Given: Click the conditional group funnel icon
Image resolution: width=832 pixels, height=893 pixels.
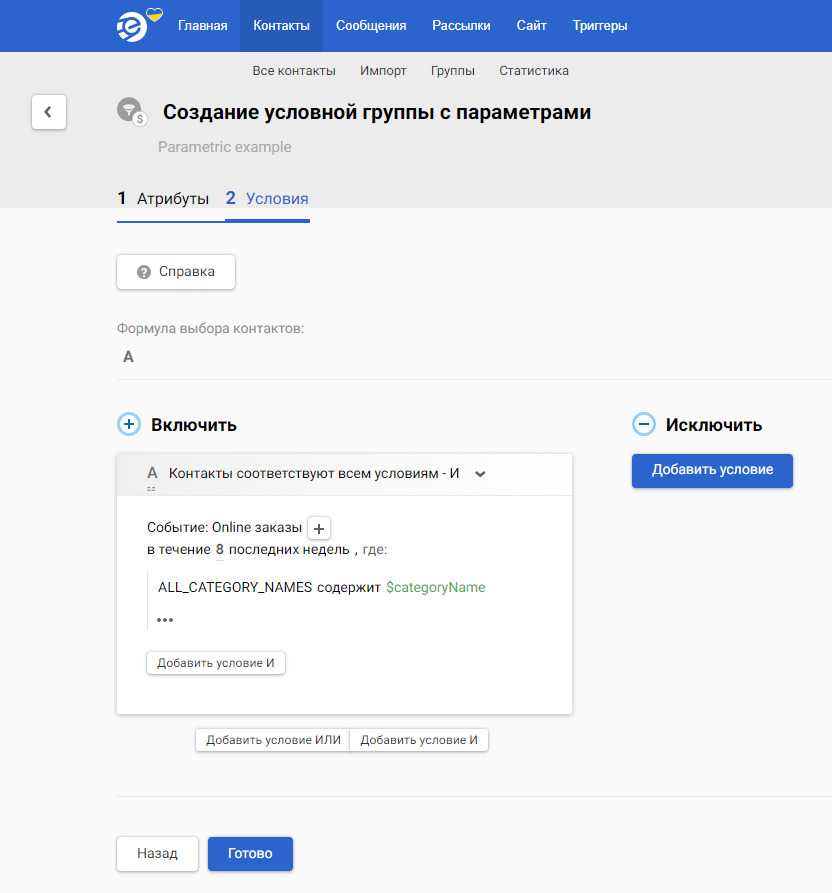Looking at the screenshot, I should [130, 111].
